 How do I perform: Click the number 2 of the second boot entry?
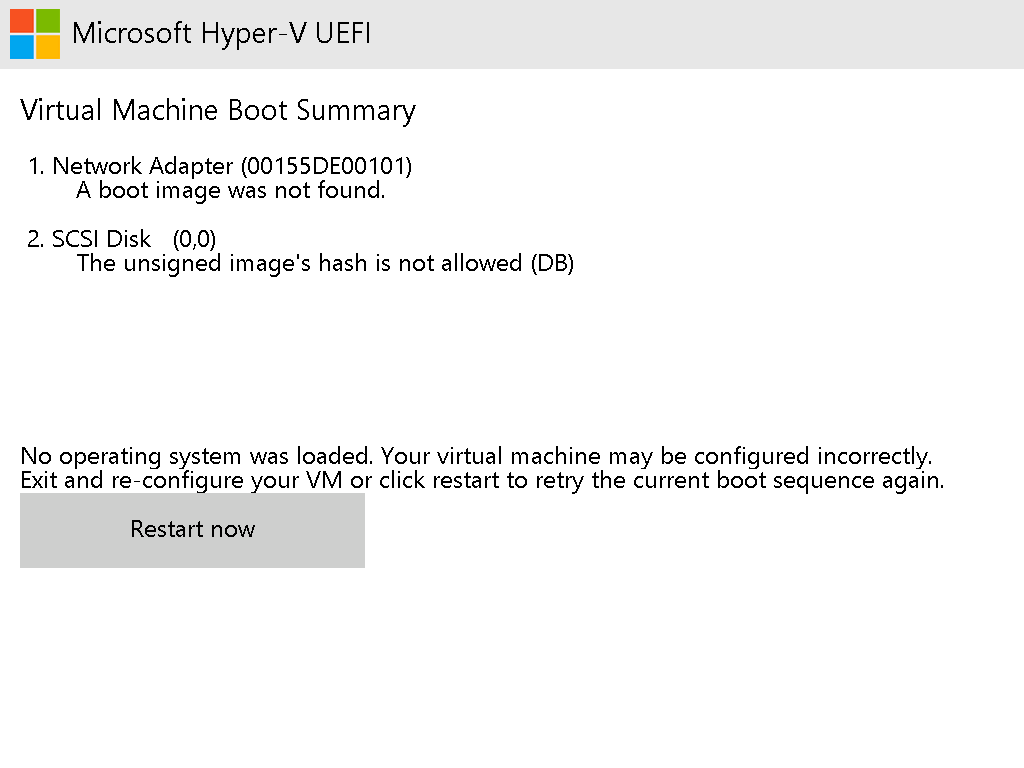(x=34, y=239)
